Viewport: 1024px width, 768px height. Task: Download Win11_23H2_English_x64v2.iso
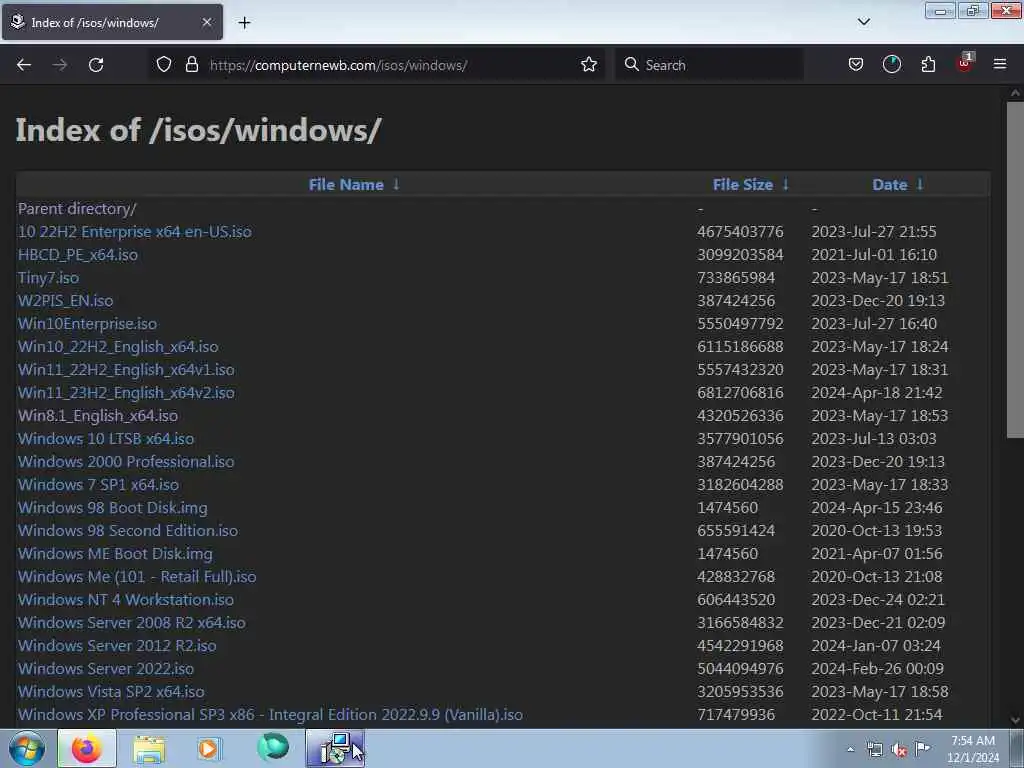coord(126,392)
